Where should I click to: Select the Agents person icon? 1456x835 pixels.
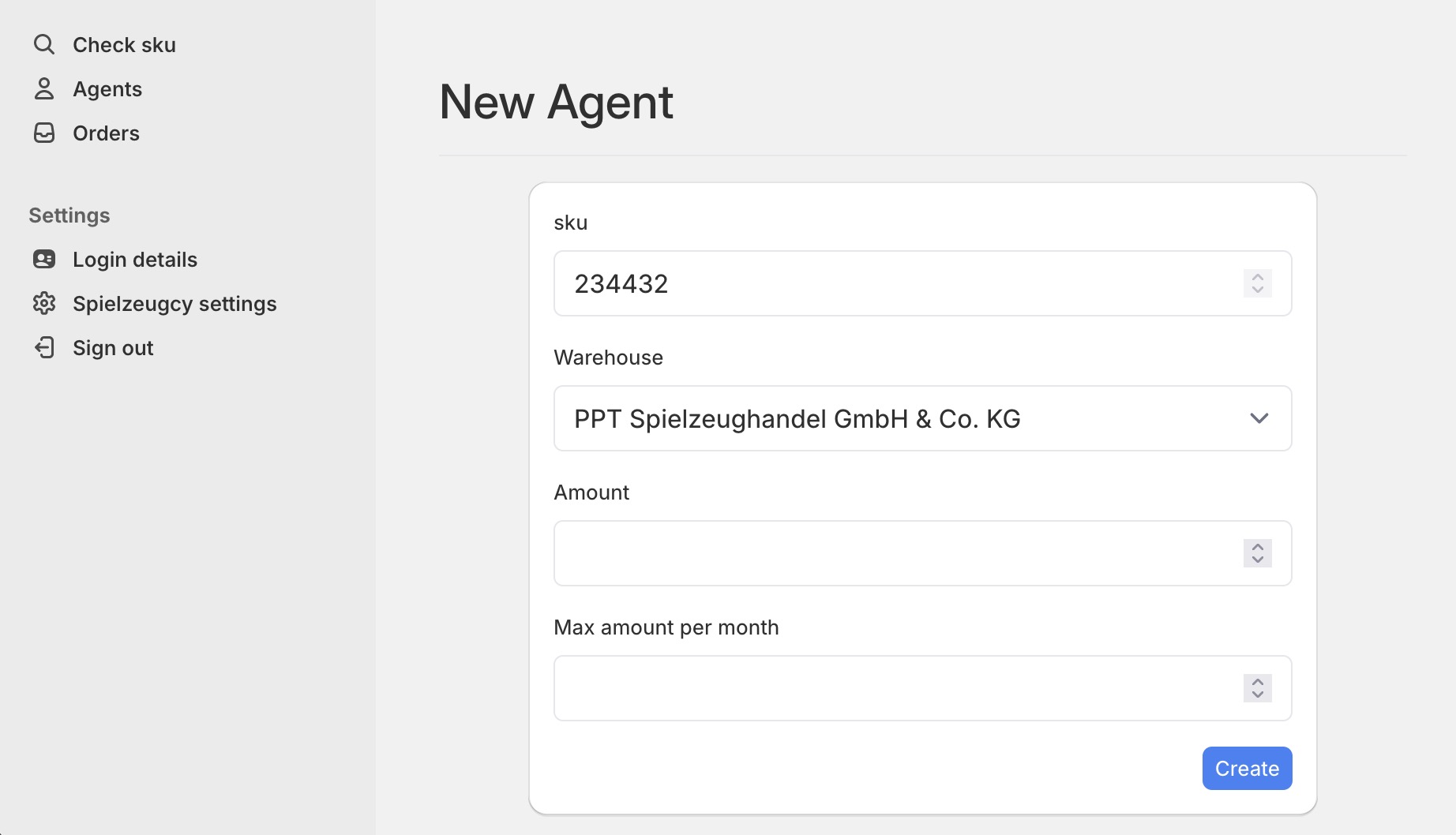point(44,88)
